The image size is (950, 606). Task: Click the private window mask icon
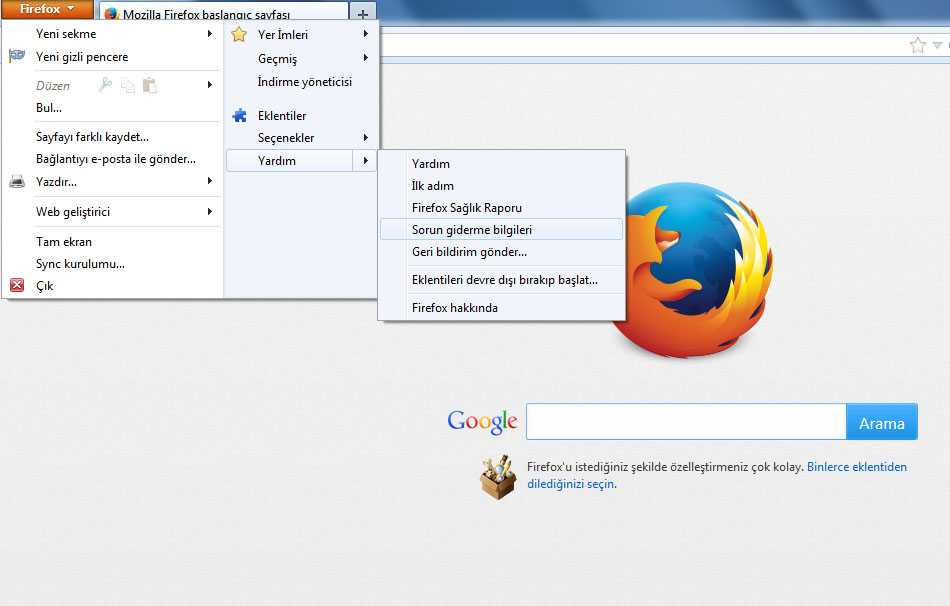pos(17,56)
